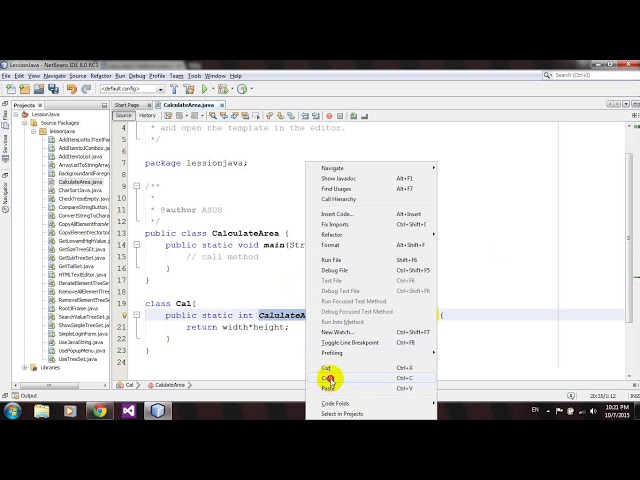Click the Cal breadcrumb in navigation bar

(126, 385)
